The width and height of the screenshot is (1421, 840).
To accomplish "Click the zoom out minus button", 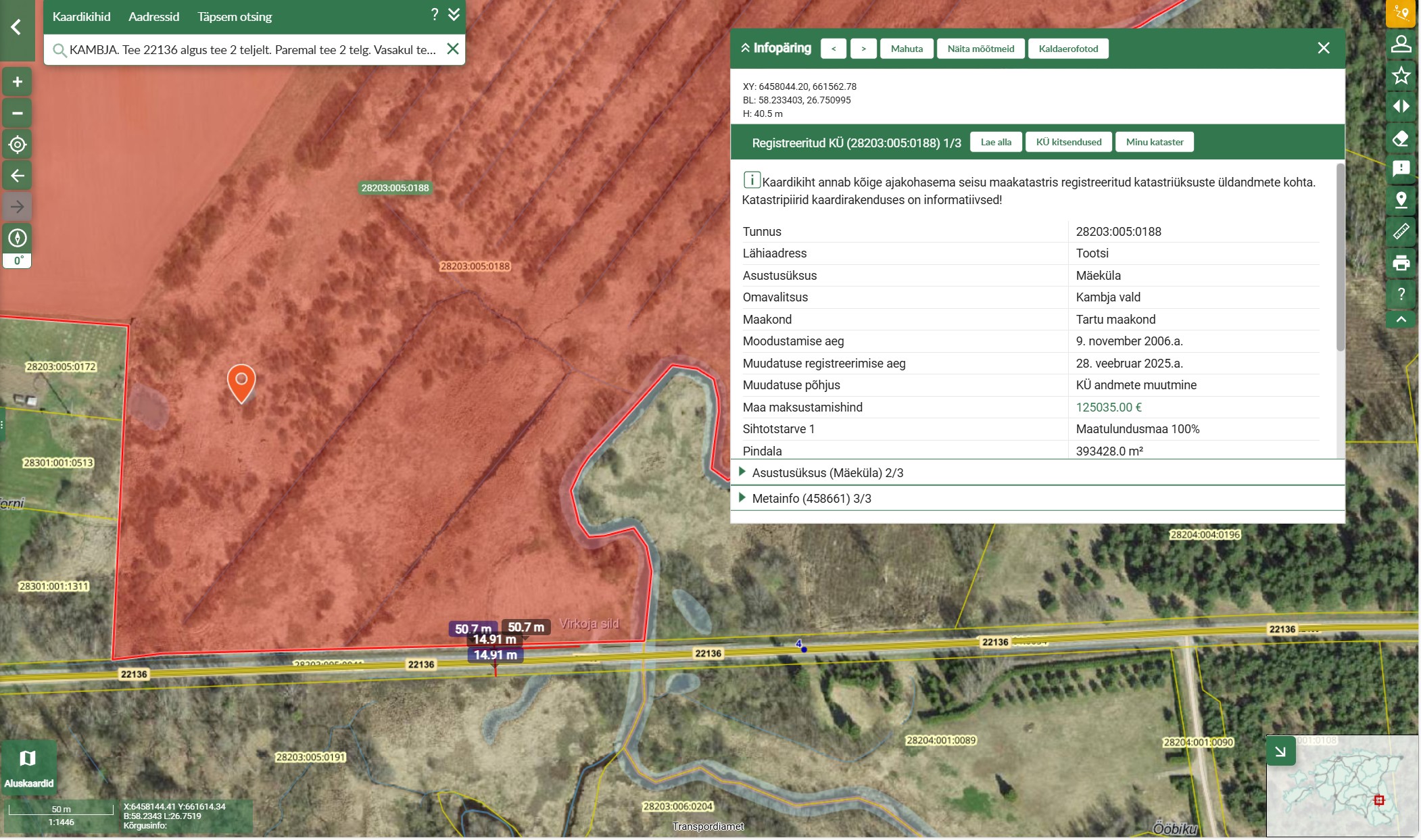I will coord(18,113).
